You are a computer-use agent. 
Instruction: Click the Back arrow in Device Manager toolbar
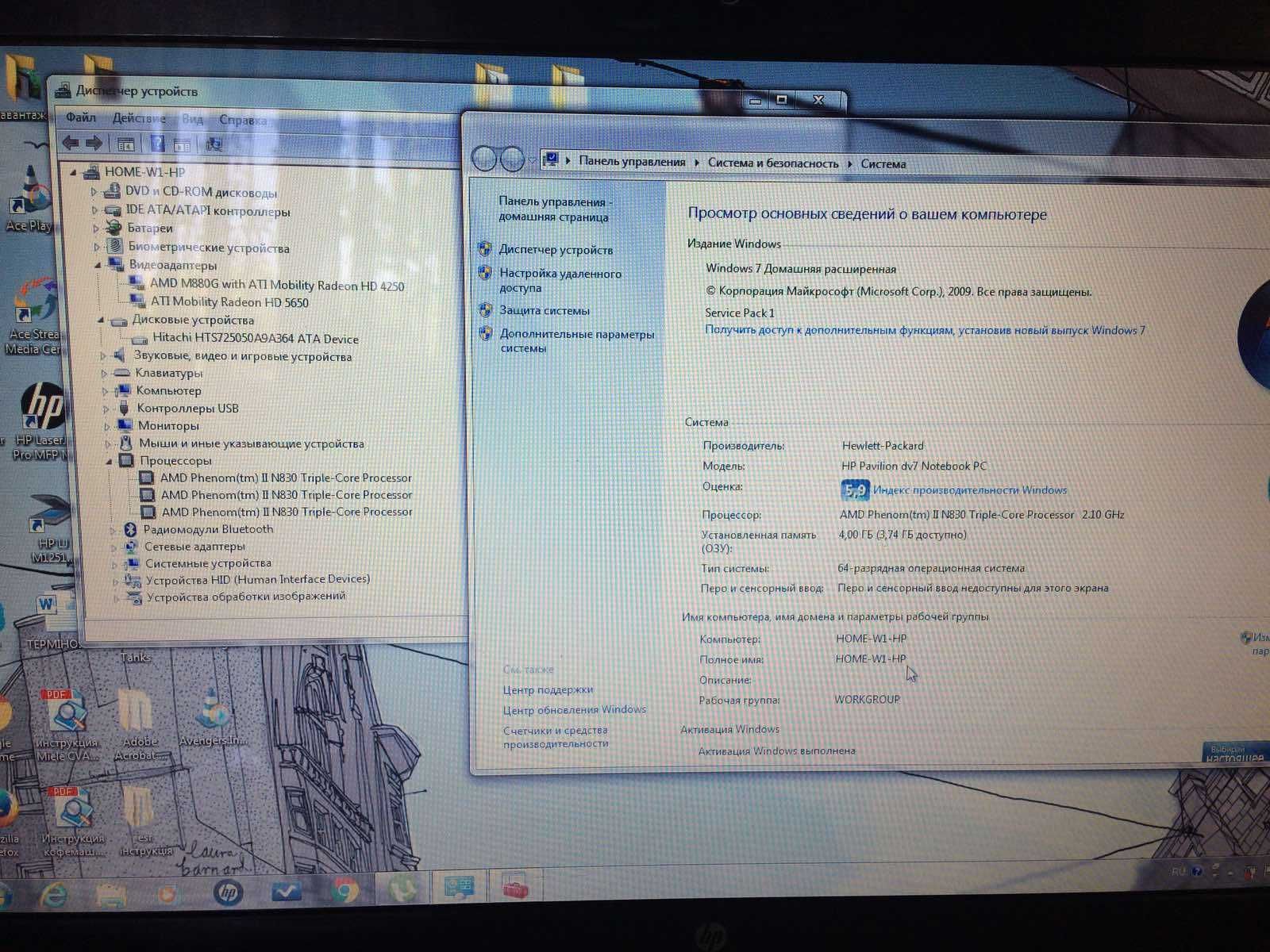coord(71,143)
